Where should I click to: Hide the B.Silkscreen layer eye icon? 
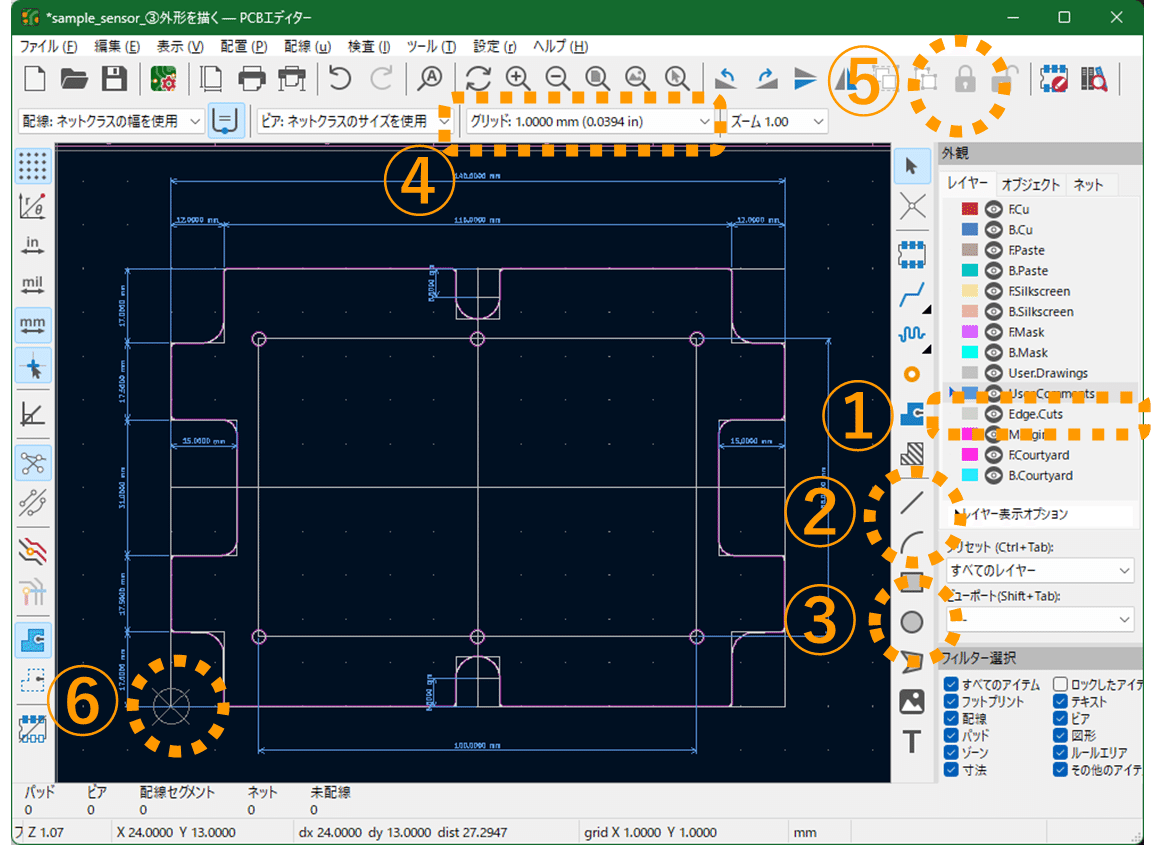tap(993, 311)
